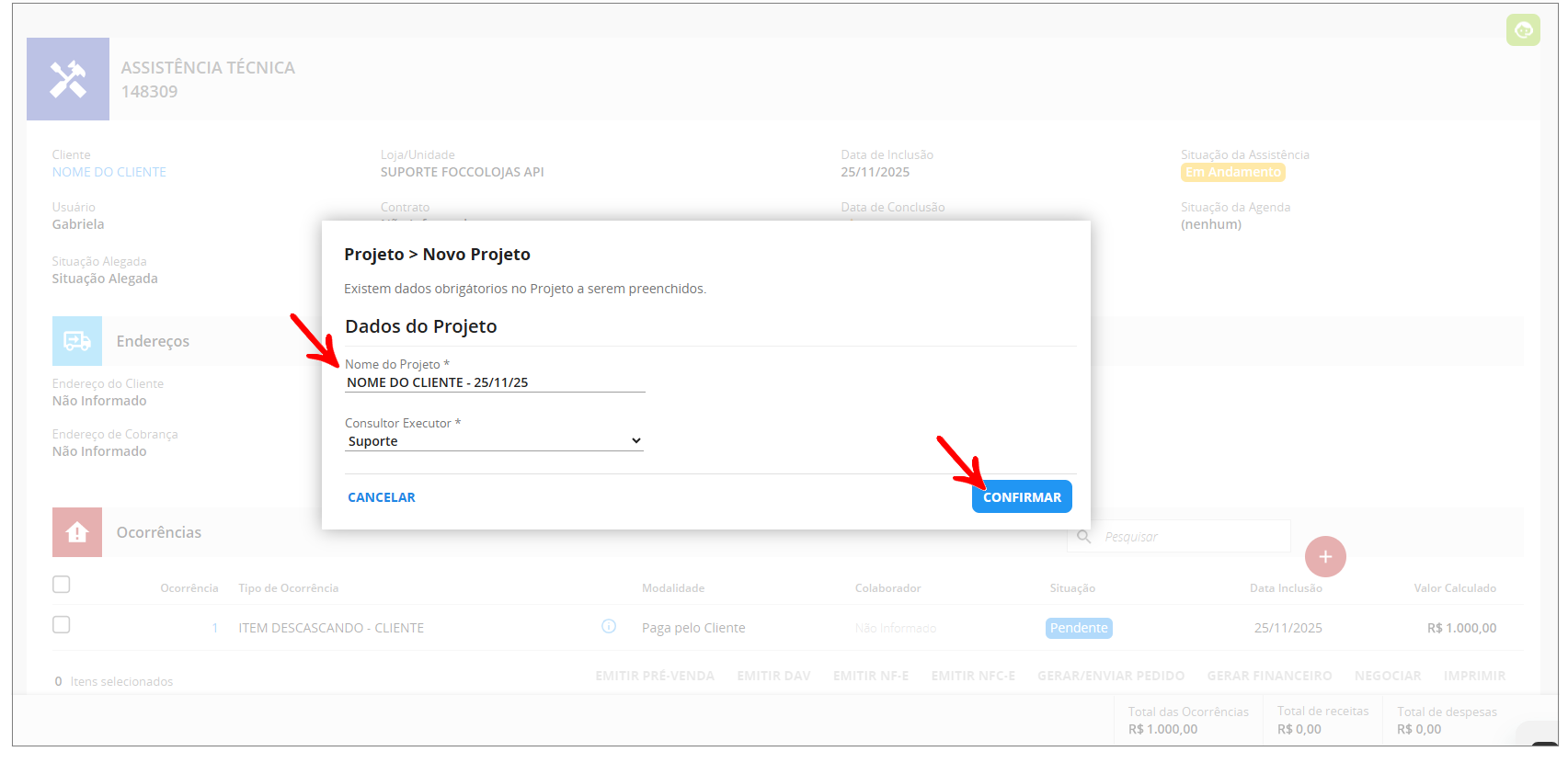The height and width of the screenshot is (763, 1568).
Task: Sort by Colaborador column header
Action: pyautogui.click(x=887, y=588)
